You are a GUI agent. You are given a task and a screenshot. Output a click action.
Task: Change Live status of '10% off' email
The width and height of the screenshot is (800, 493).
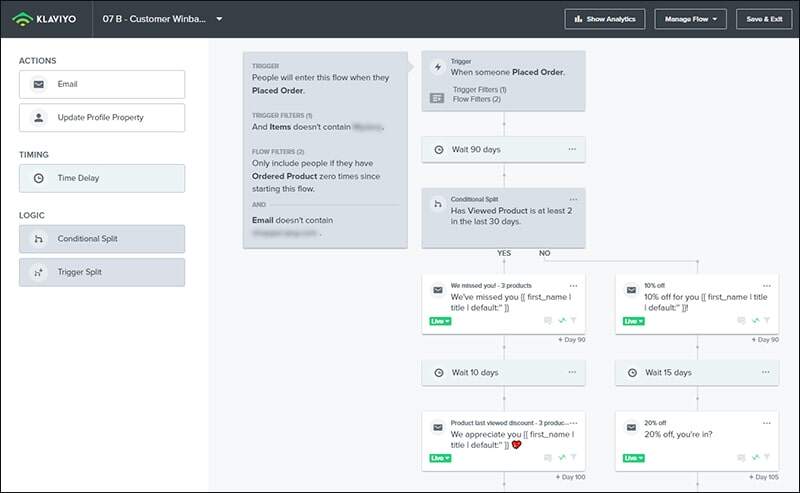633,321
